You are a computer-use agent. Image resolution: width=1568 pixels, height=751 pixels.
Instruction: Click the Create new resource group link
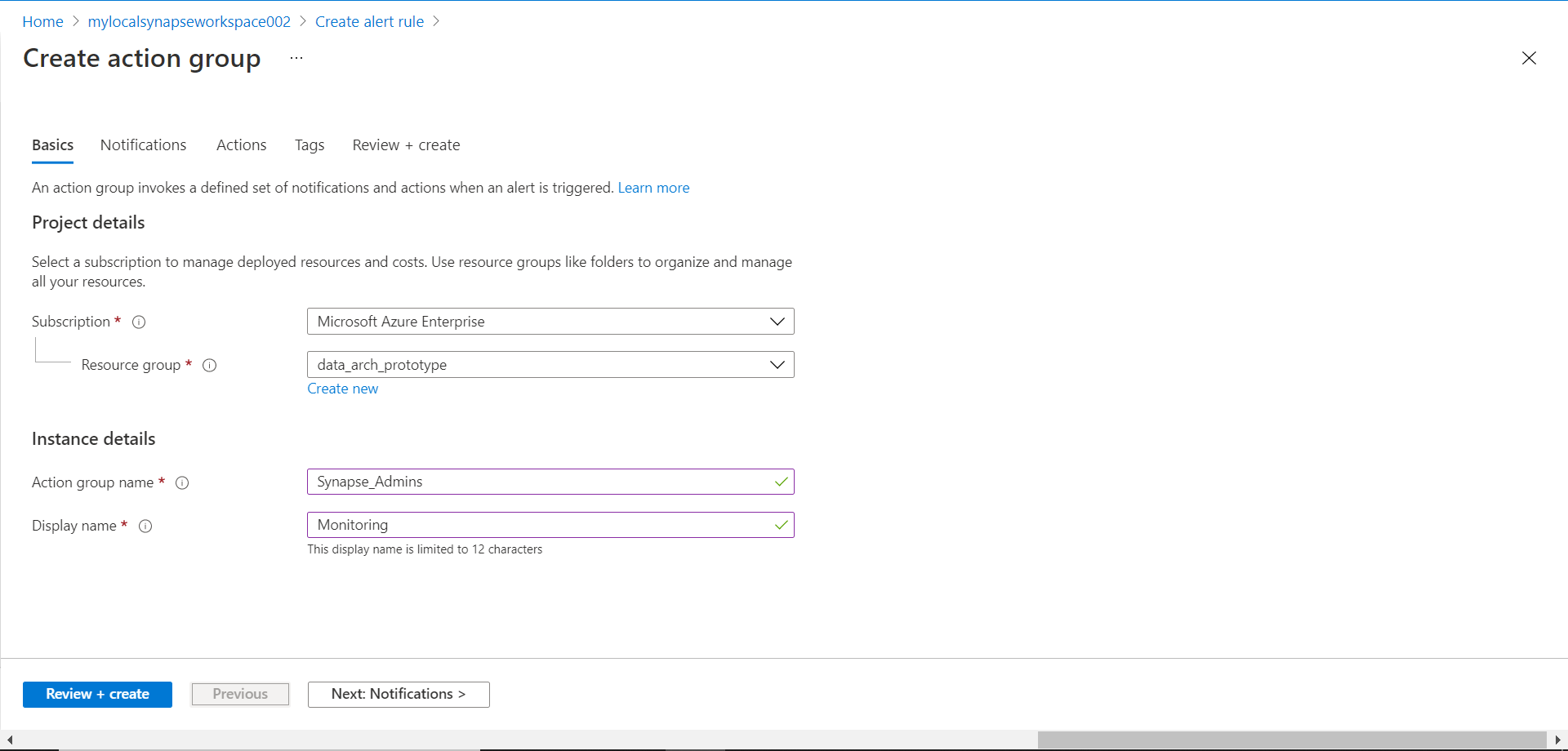click(342, 389)
